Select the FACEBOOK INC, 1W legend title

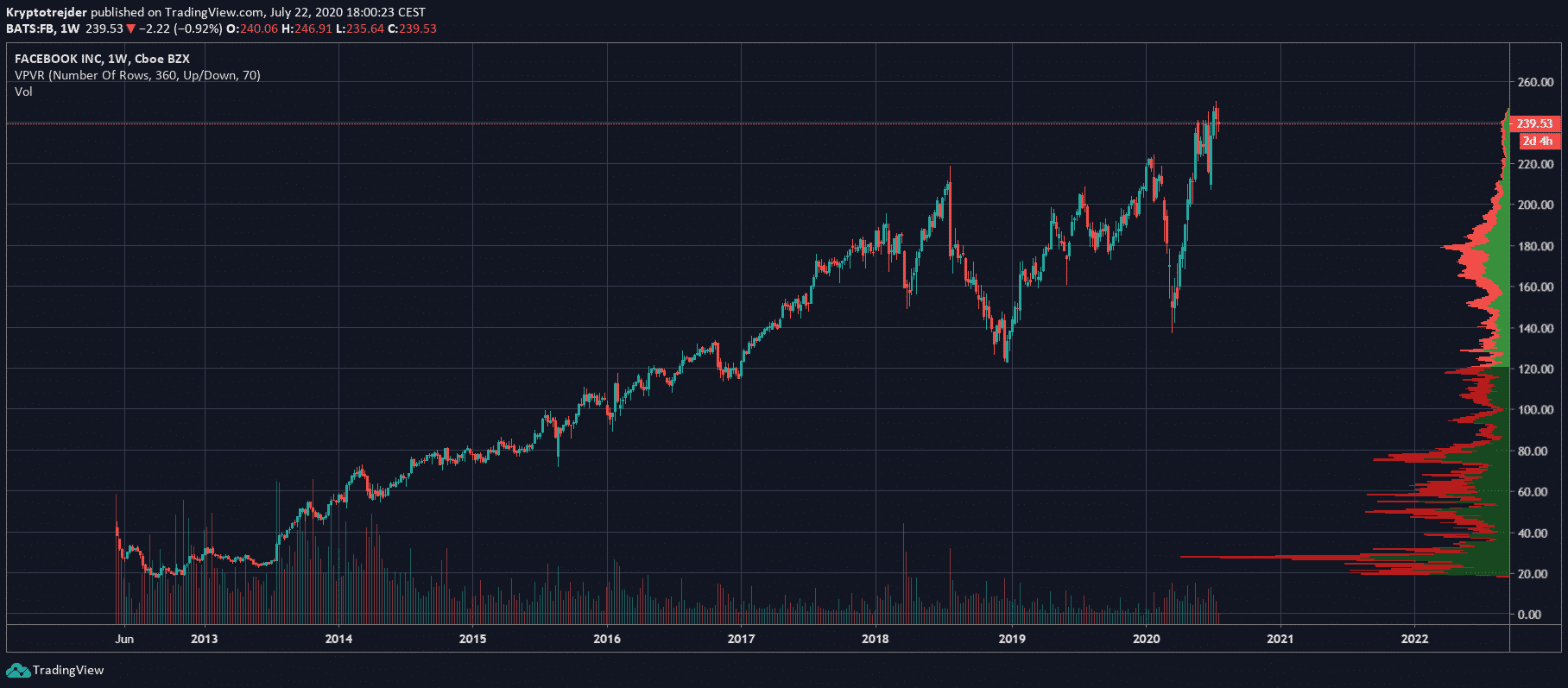[102, 59]
